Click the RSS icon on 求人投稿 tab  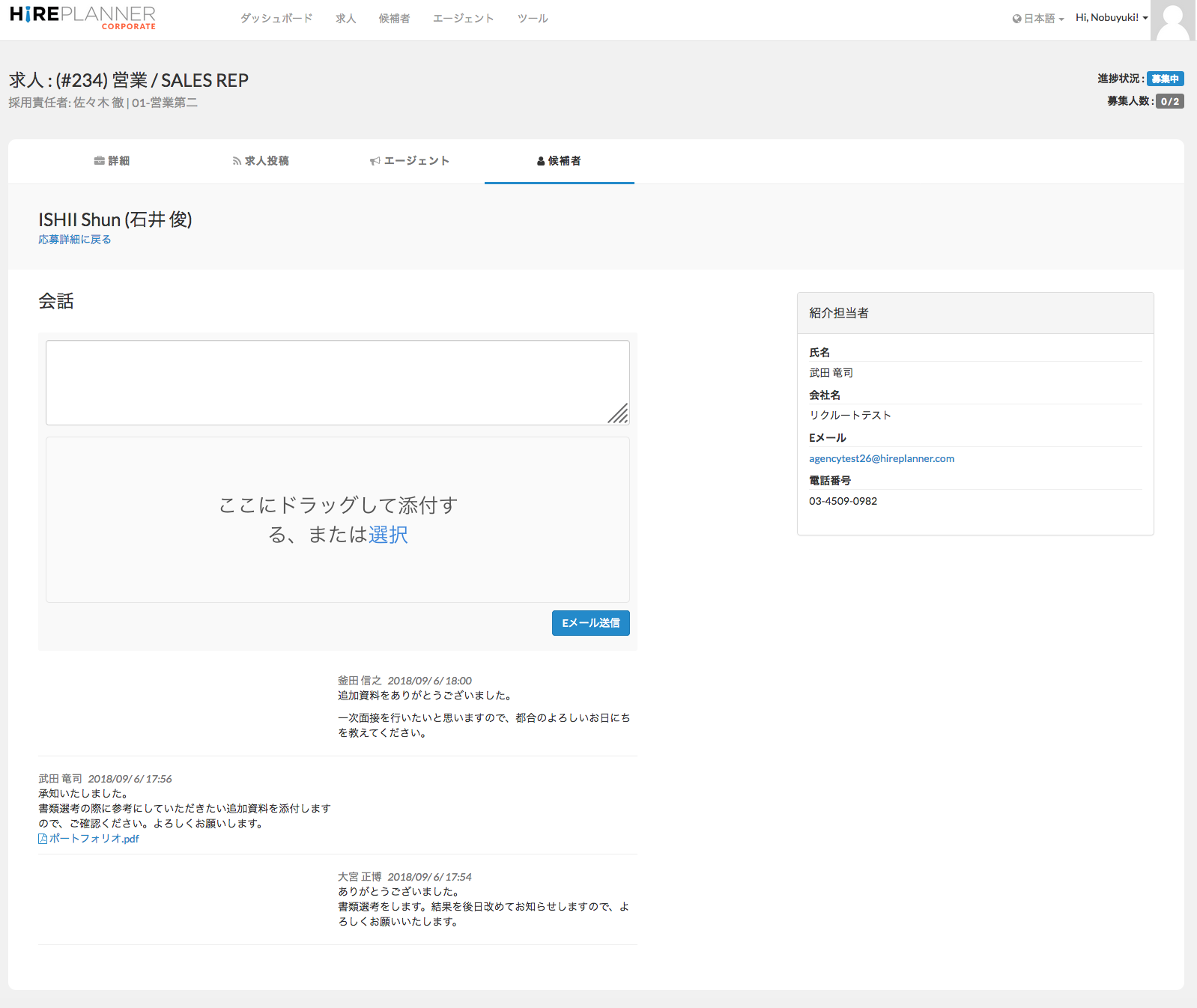pyautogui.click(x=237, y=161)
